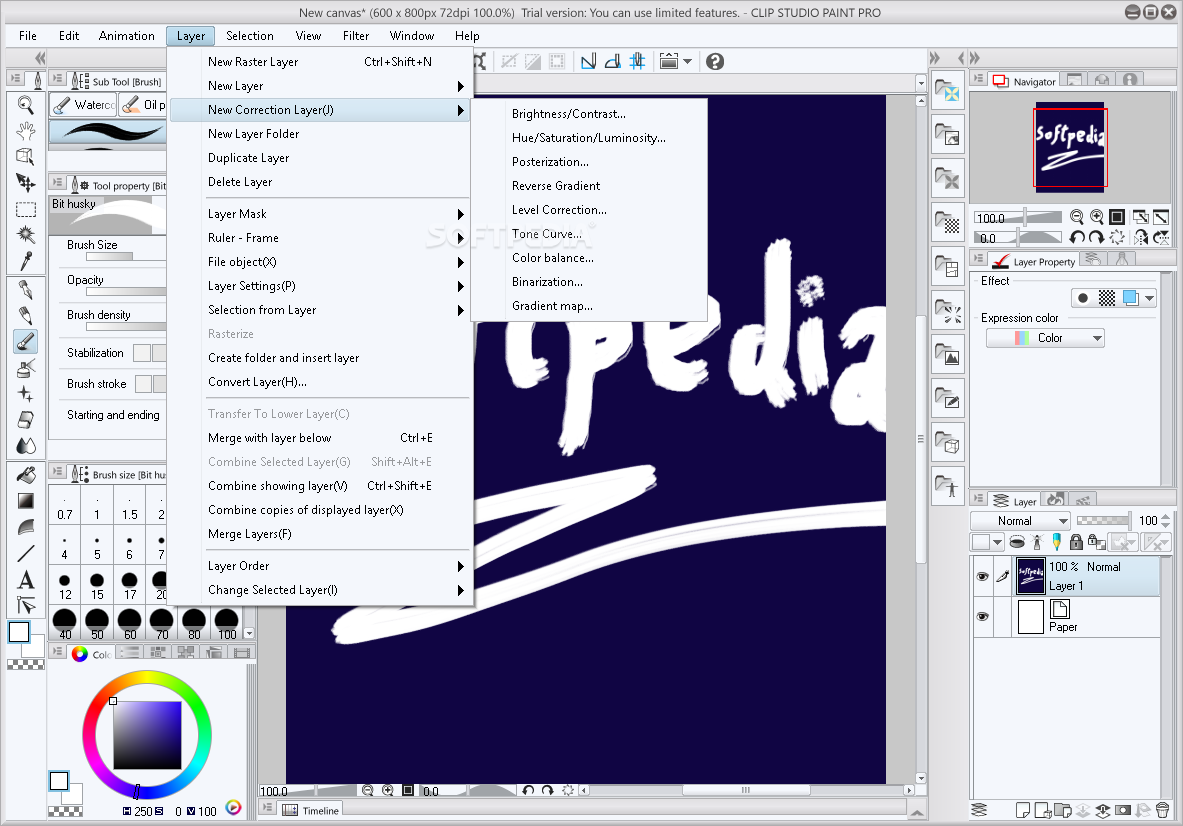Screen dimensions: 1183x826
Task: Toggle Lock Layer padlock
Action: click(1077, 542)
